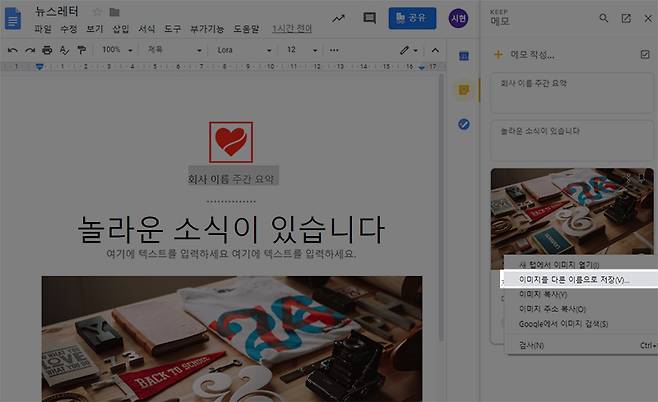Open the yellow Keep icon in side rail
Image resolution: width=658 pixels, height=402 pixels.
464,90
